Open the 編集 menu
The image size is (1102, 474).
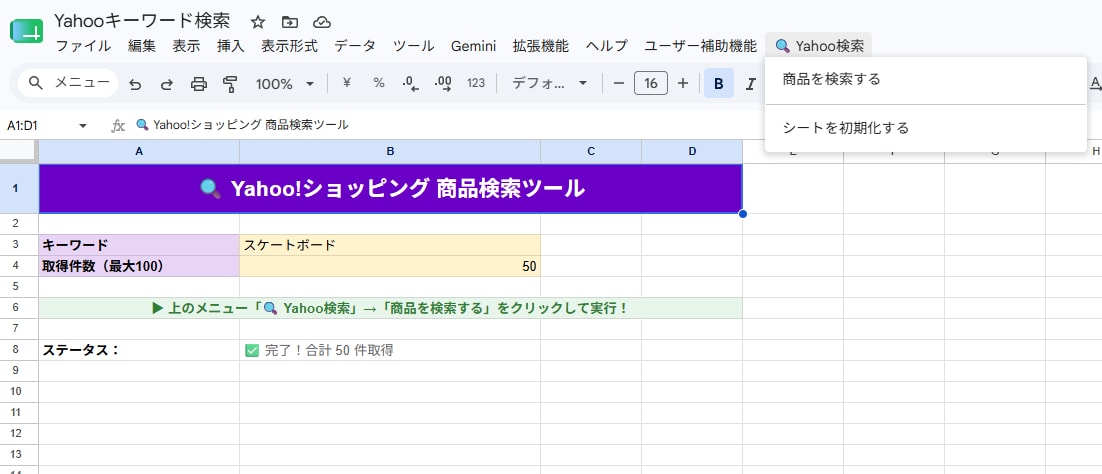point(142,46)
